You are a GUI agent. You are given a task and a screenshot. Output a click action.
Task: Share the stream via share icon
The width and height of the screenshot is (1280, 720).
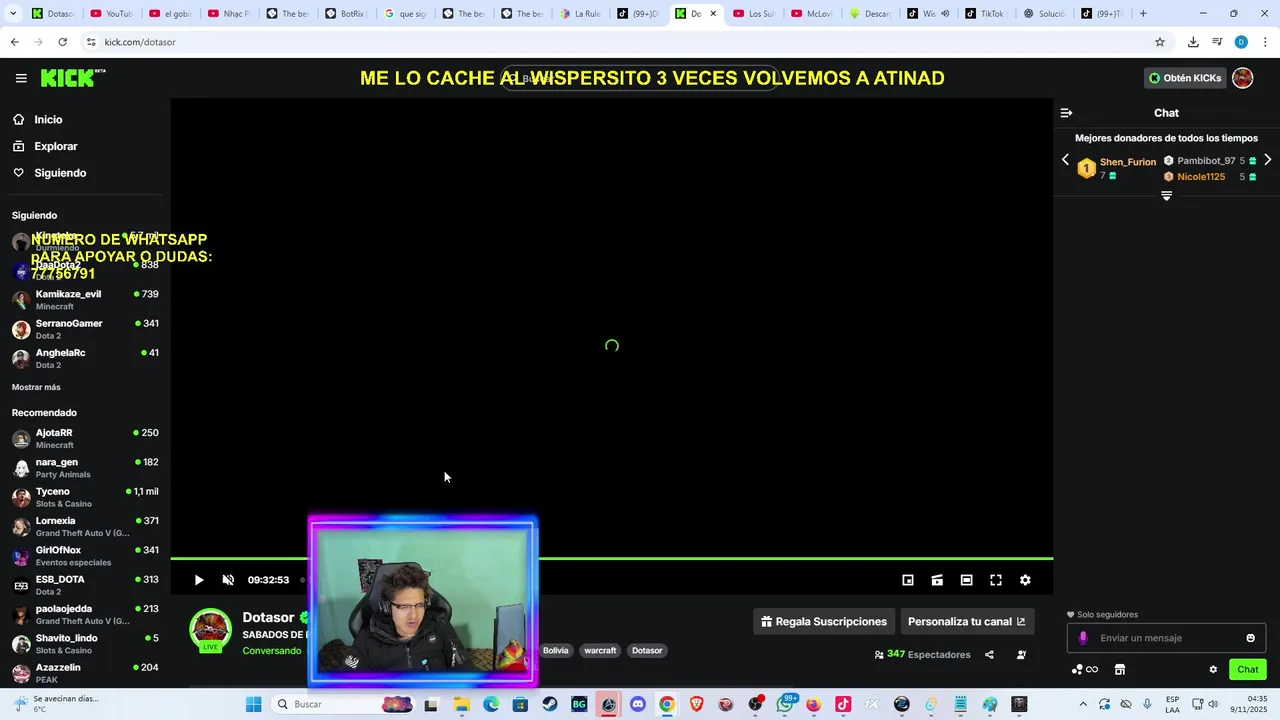click(989, 655)
